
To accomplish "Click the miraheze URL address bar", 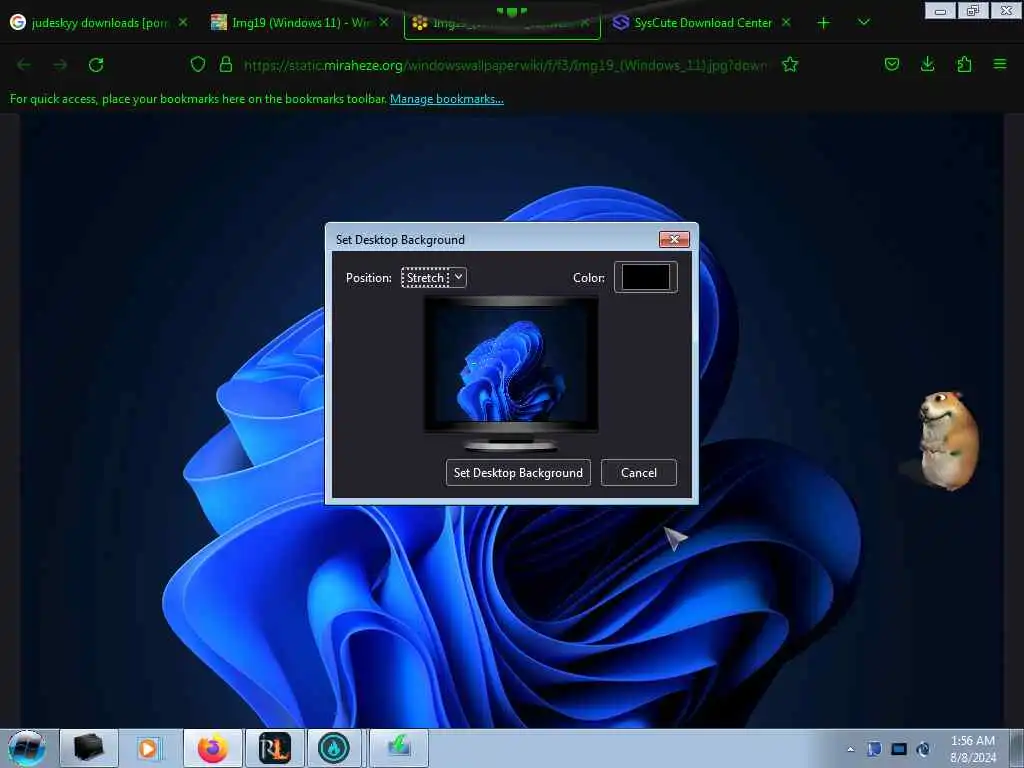I will 505,65.
